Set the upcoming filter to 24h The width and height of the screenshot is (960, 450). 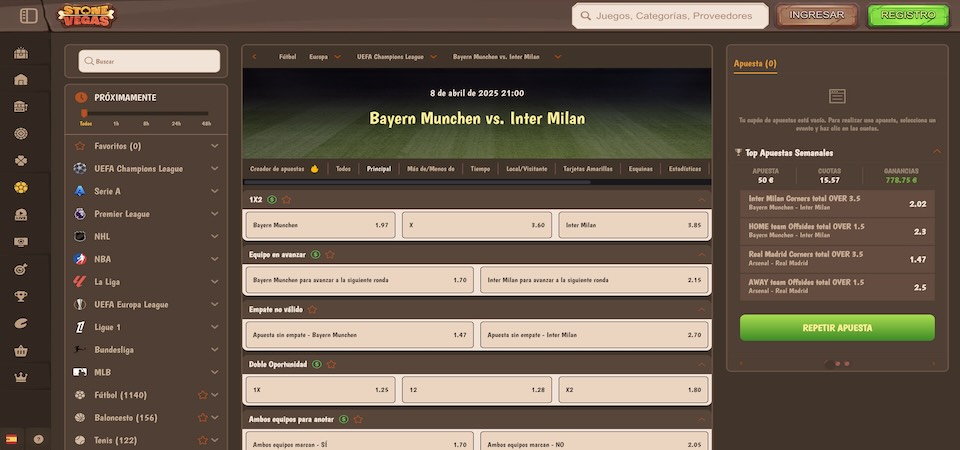tap(176, 124)
